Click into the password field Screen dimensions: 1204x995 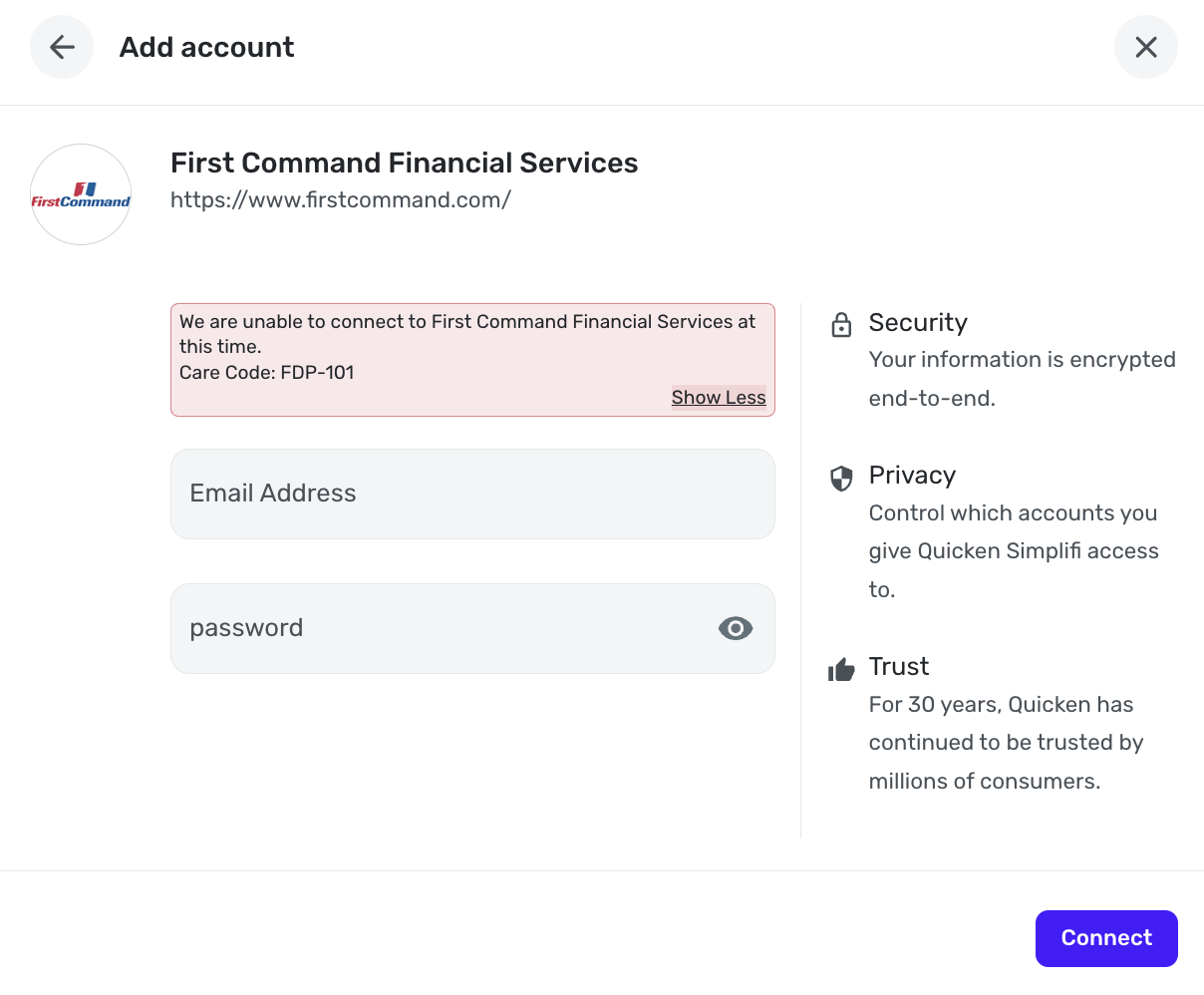439,628
